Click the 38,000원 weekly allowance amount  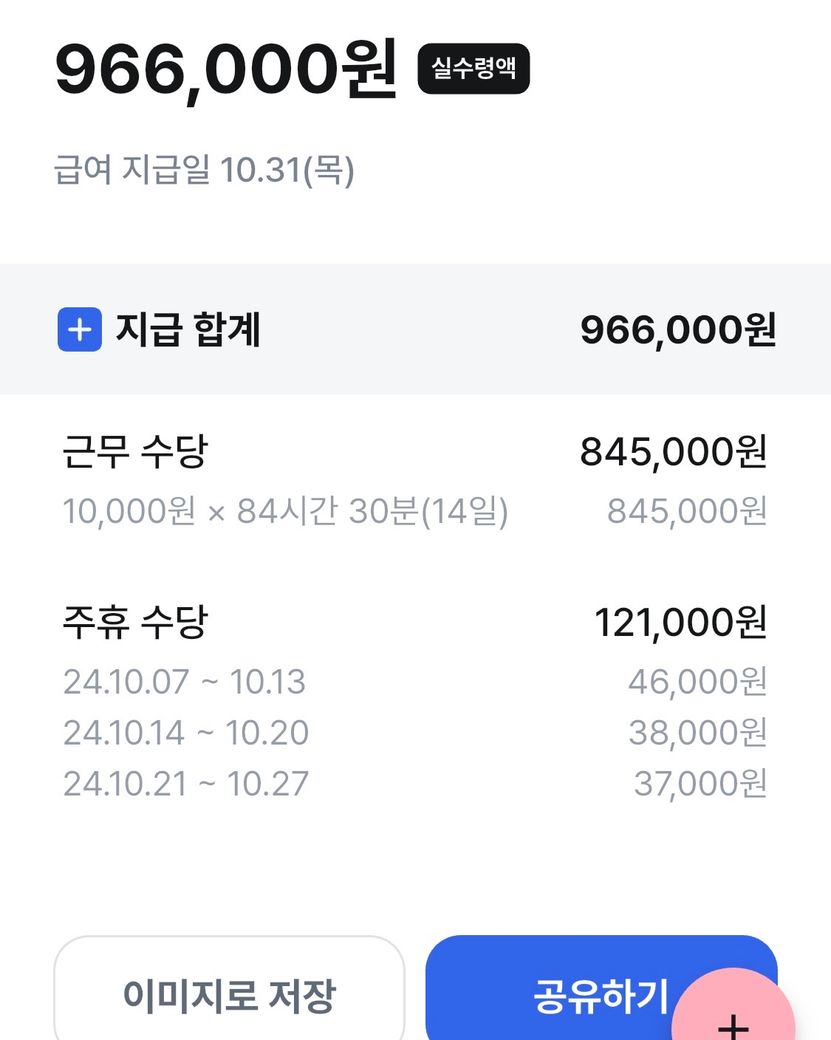point(697,733)
